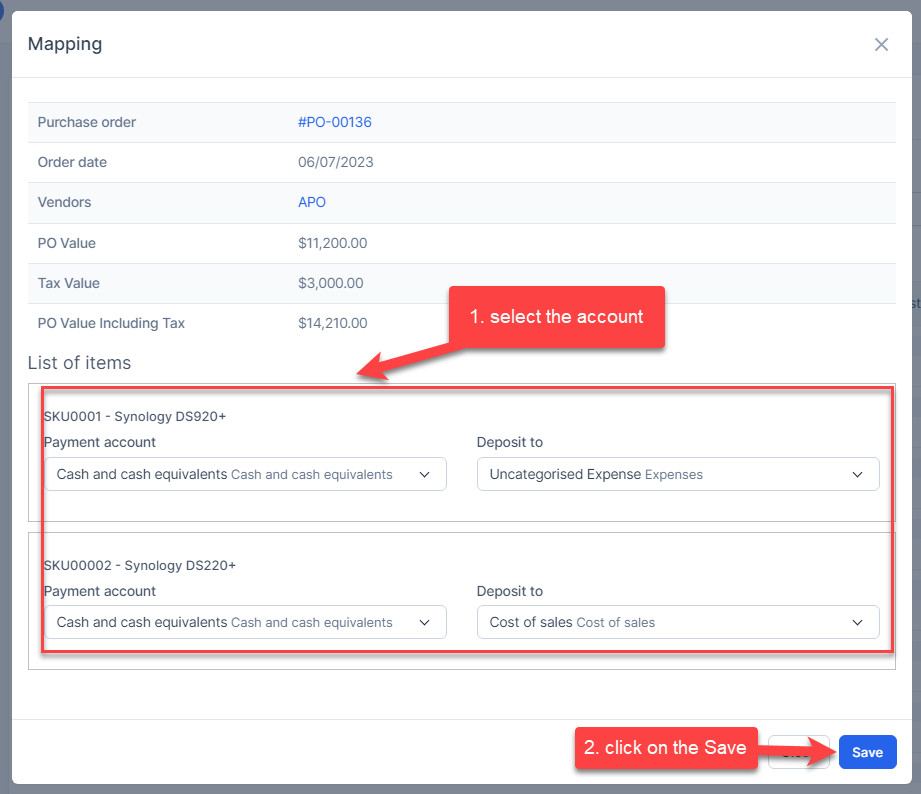This screenshot has width=921, height=794.
Task: Close the Mapping dialog with the X icon
Action: 881,44
